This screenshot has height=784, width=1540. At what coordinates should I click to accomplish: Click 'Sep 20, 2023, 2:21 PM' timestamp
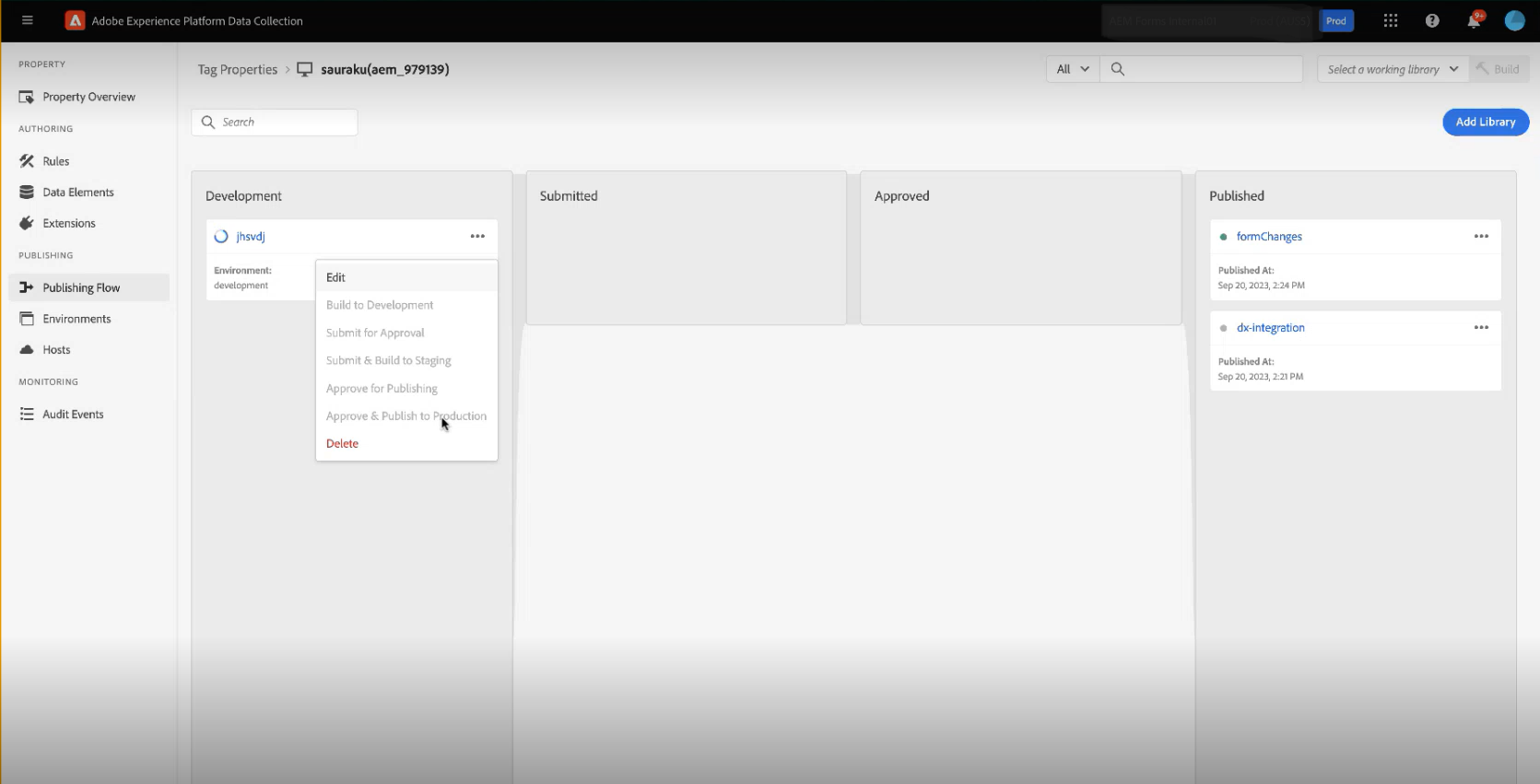click(x=1261, y=377)
